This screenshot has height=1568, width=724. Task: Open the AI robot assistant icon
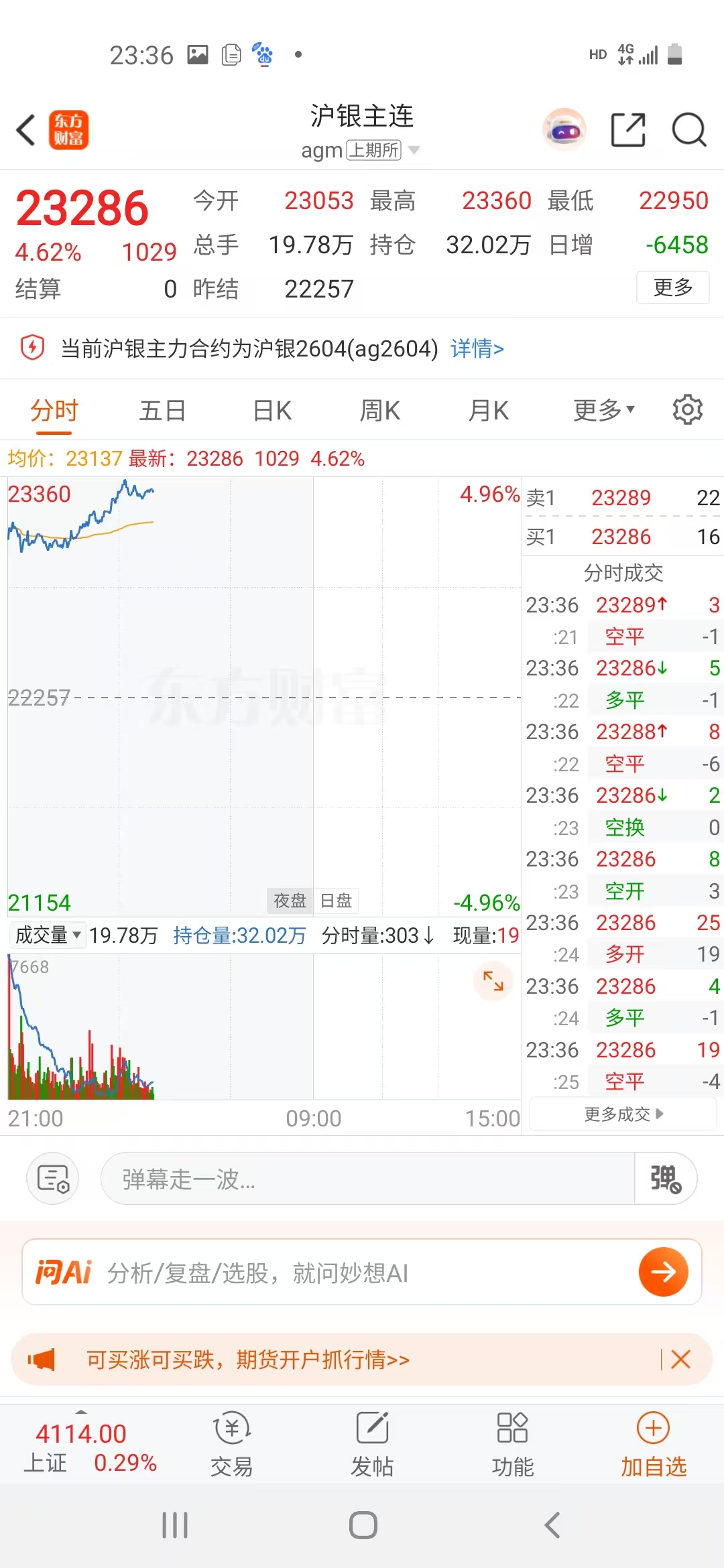564,129
